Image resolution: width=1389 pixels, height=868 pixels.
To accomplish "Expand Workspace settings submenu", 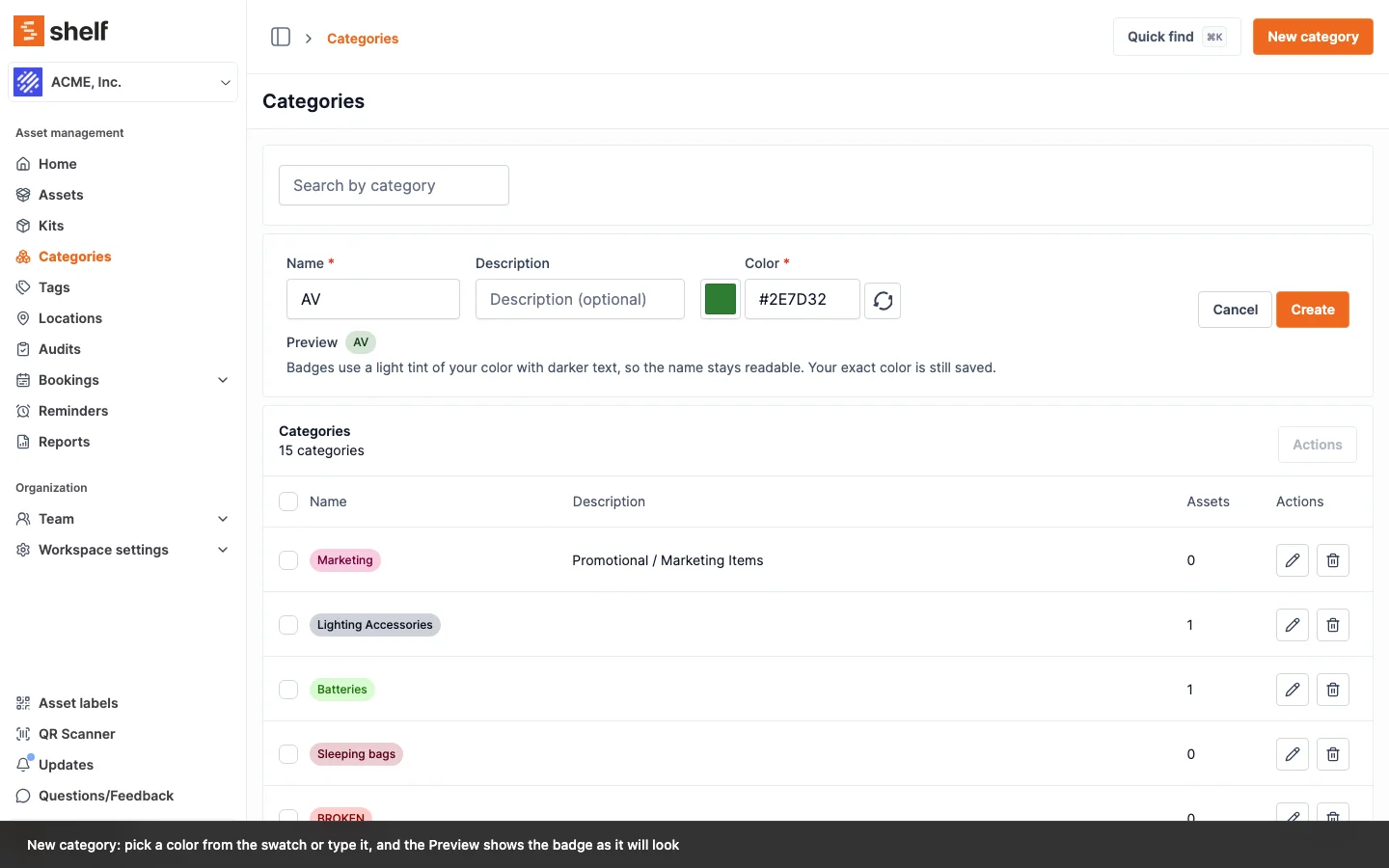I will [x=223, y=550].
